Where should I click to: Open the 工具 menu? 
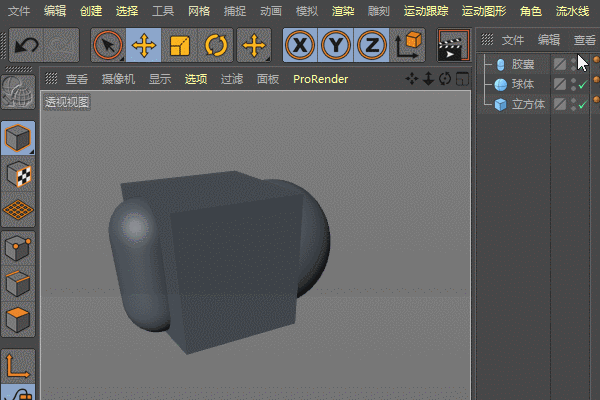coord(163,11)
